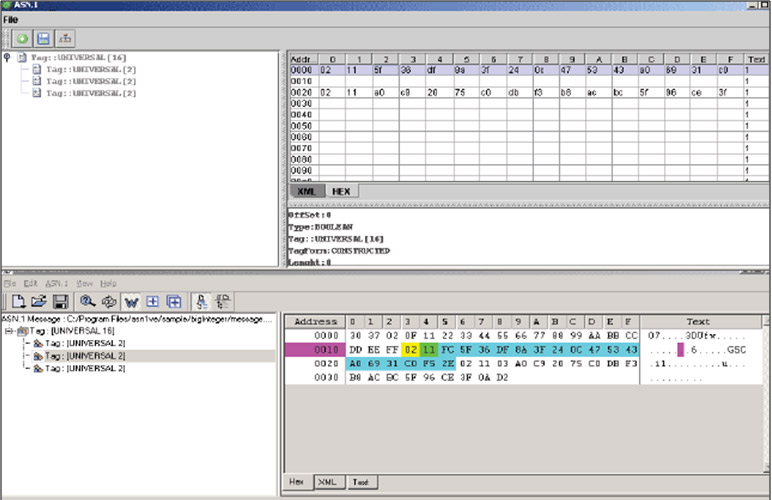This screenshot has width=772, height=500.
Task: Open the File menu in the top window
Action: point(11,19)
